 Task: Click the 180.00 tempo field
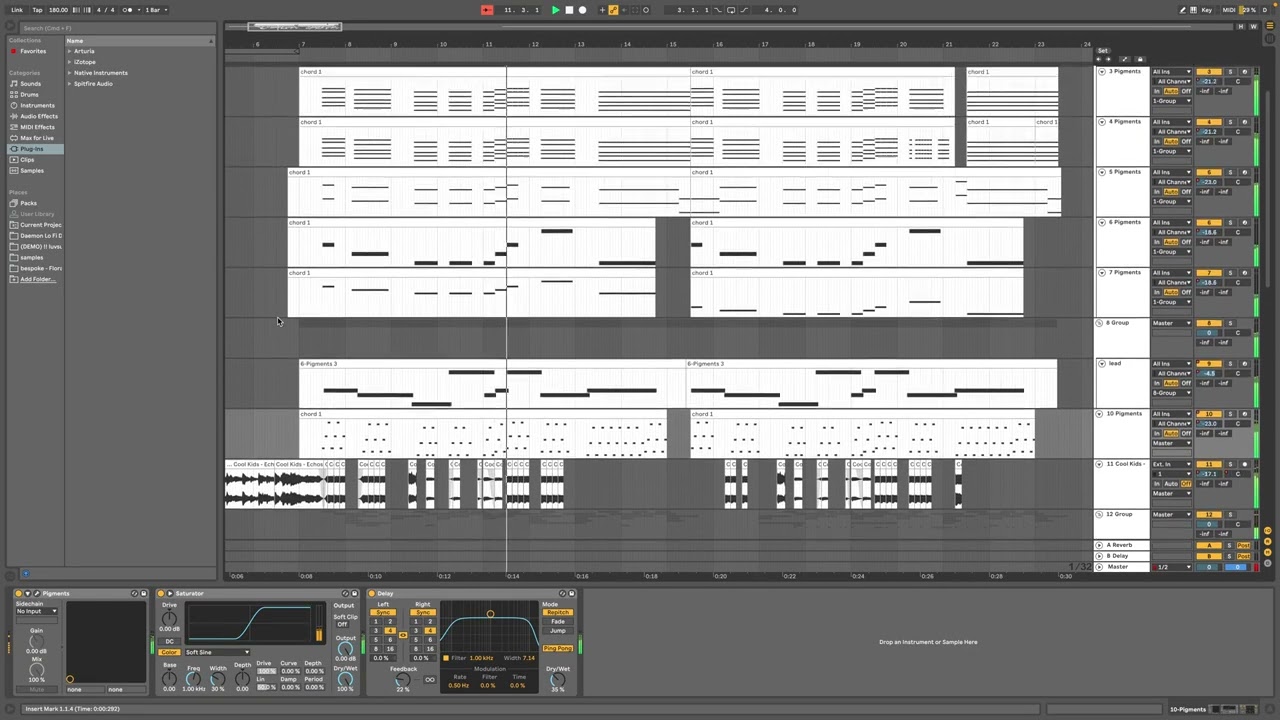58,10
